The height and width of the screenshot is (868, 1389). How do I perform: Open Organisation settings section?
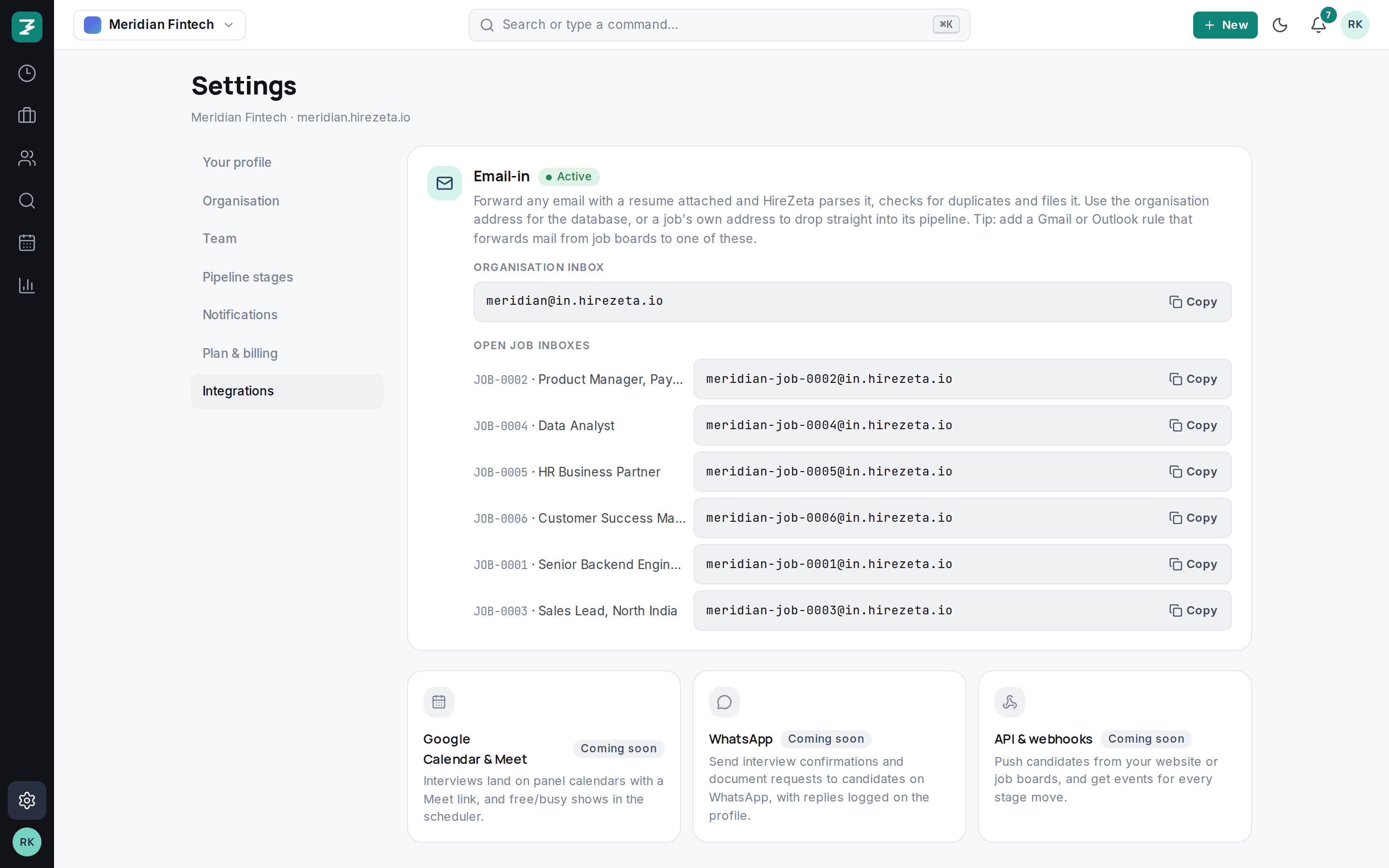point(287,201)
